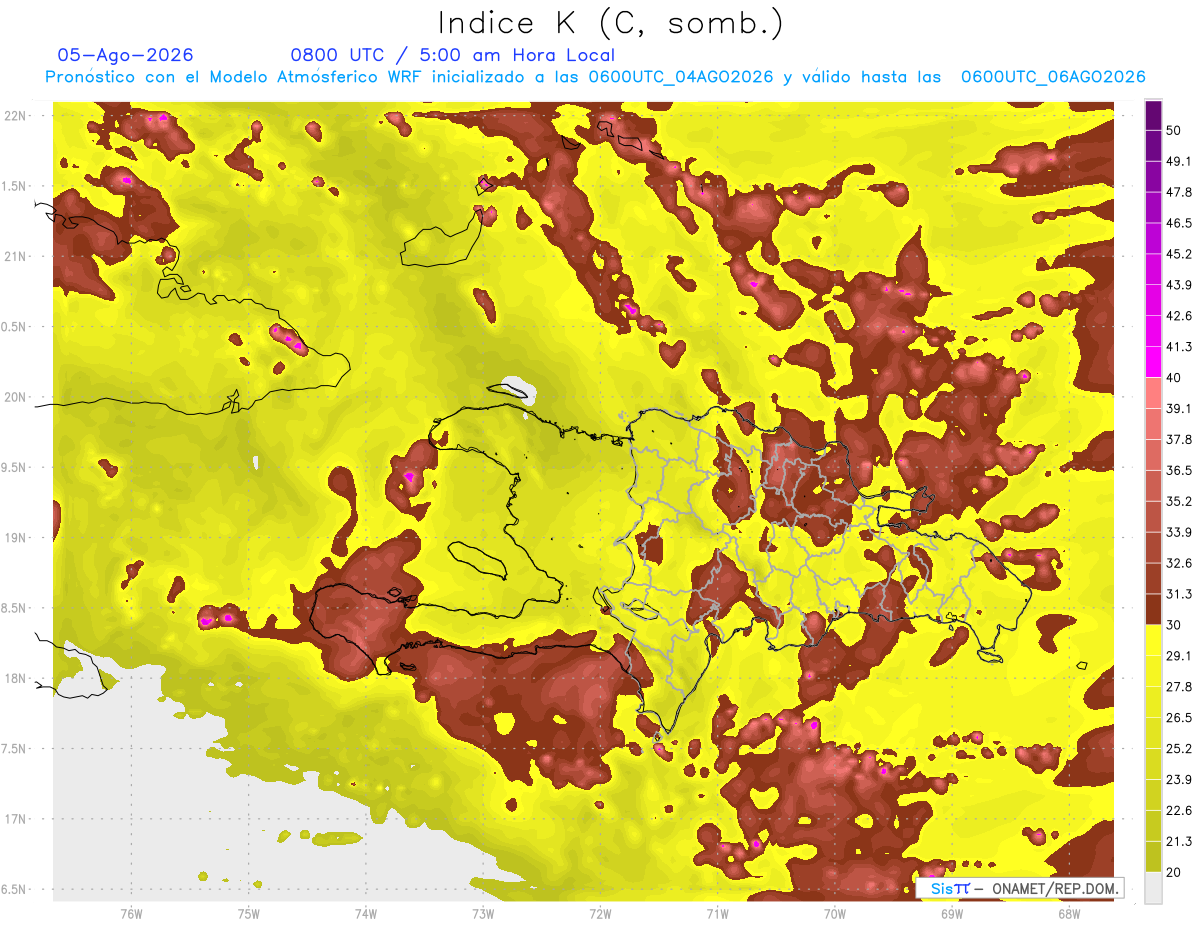Viewport: 1200px width, 927px height.
Task: Click the 'SisTT - ONAMET/REP.DOM.' credit box
Action: [1020, 888]
